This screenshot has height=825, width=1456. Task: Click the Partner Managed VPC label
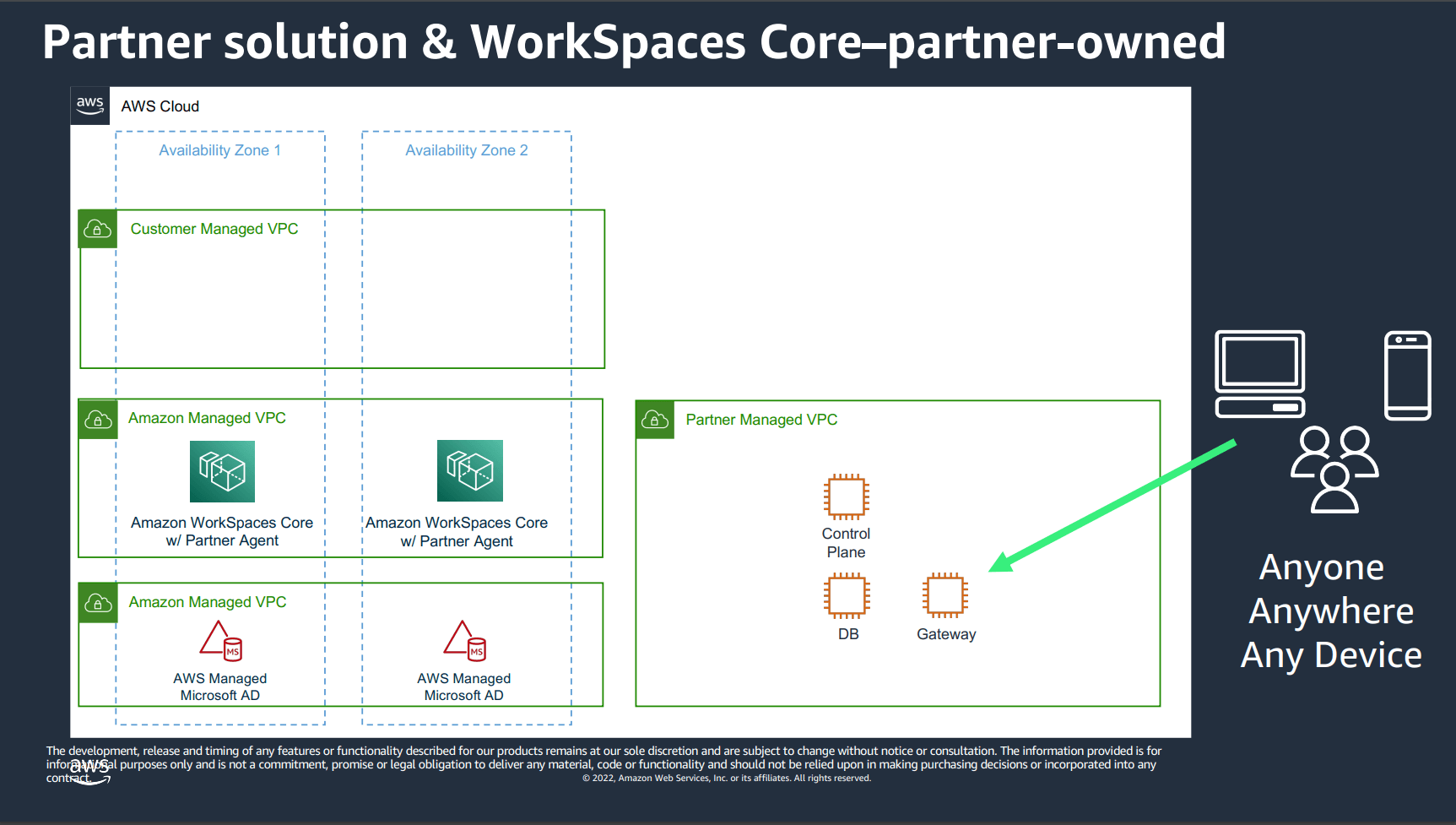pos(760,419)
